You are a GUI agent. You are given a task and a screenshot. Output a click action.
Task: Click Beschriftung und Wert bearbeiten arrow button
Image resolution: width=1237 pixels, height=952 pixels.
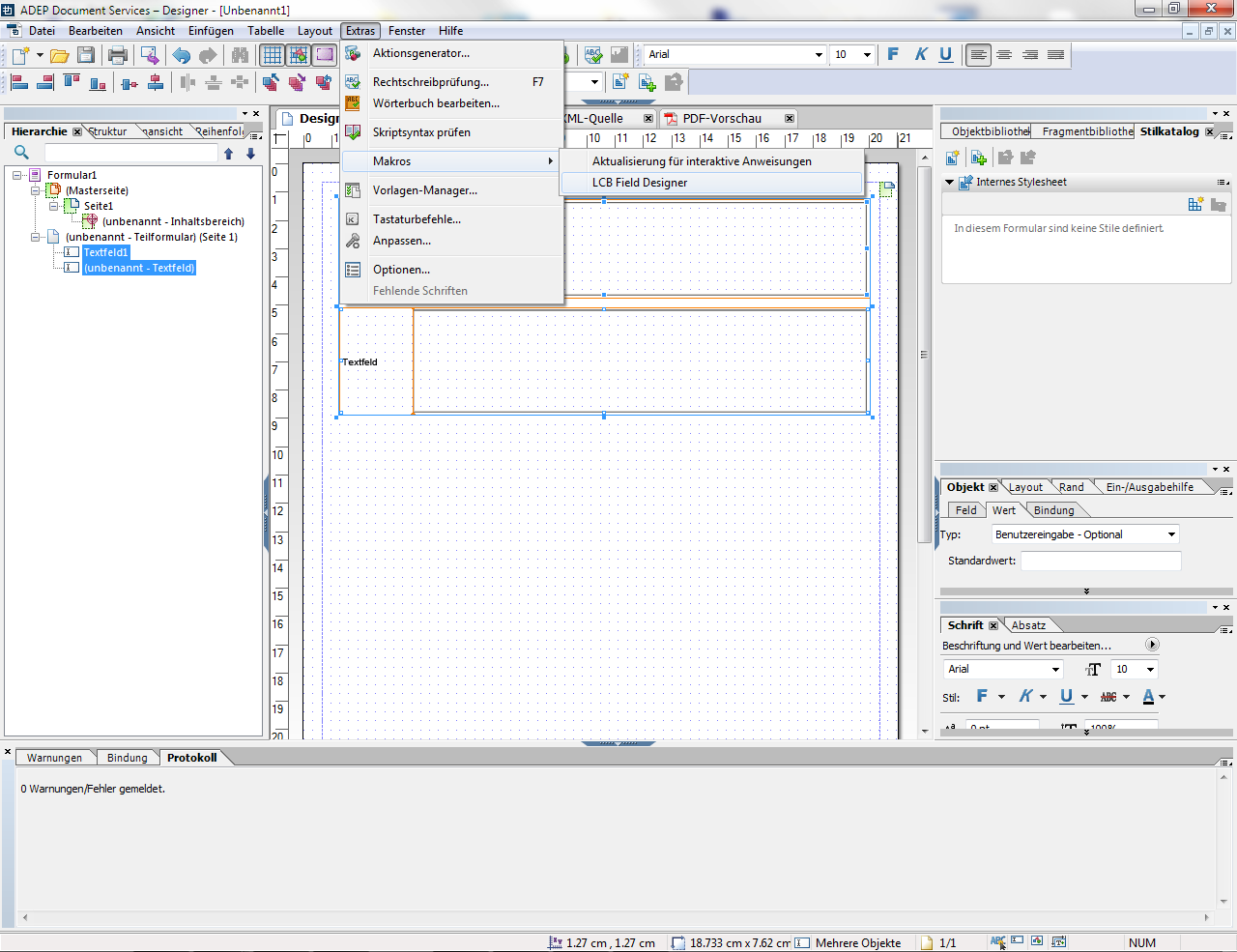(x=1151, y=645)
